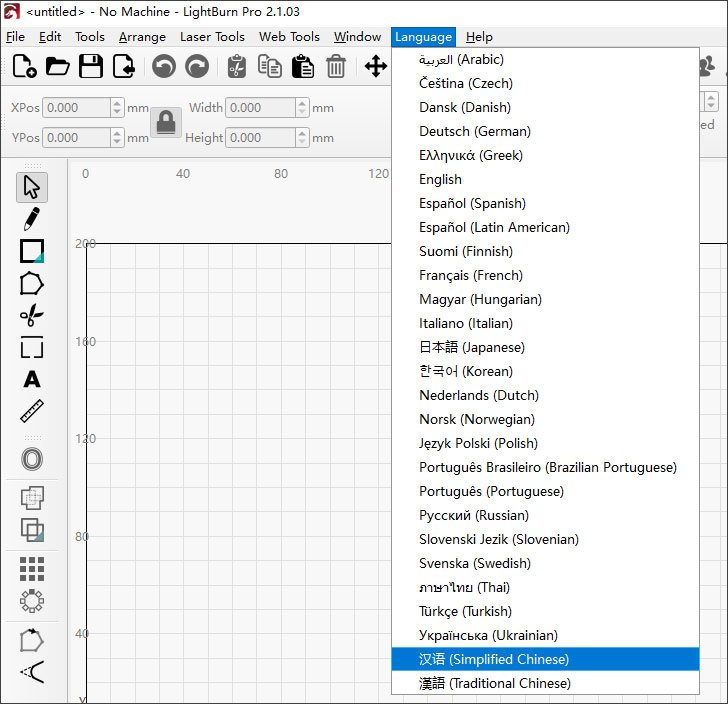This screenshot has width=728, height=704.
Task: Click the Width spinner arrows
Action: (302, 108)
